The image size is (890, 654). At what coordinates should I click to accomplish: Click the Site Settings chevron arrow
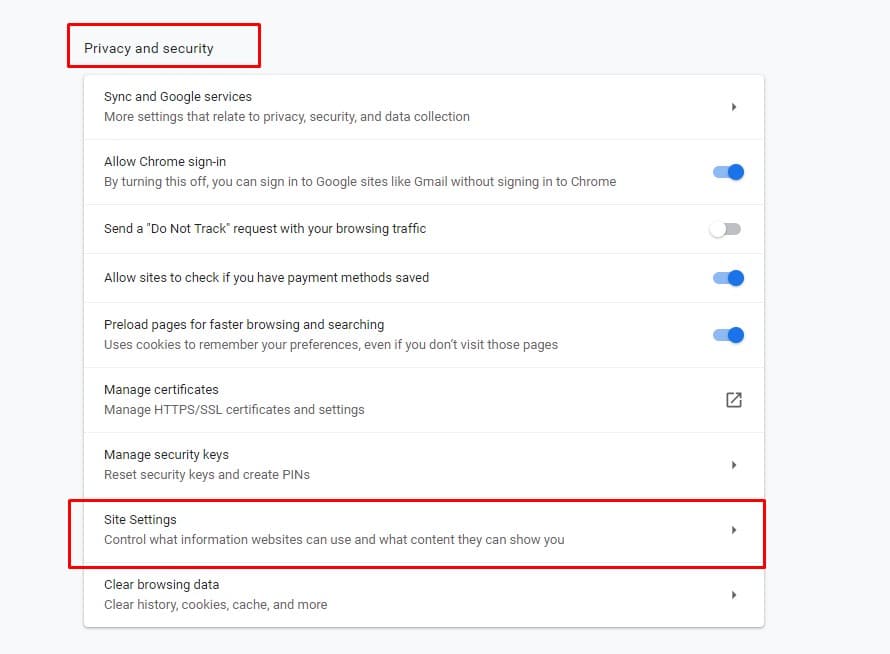[x=733, y=530]
